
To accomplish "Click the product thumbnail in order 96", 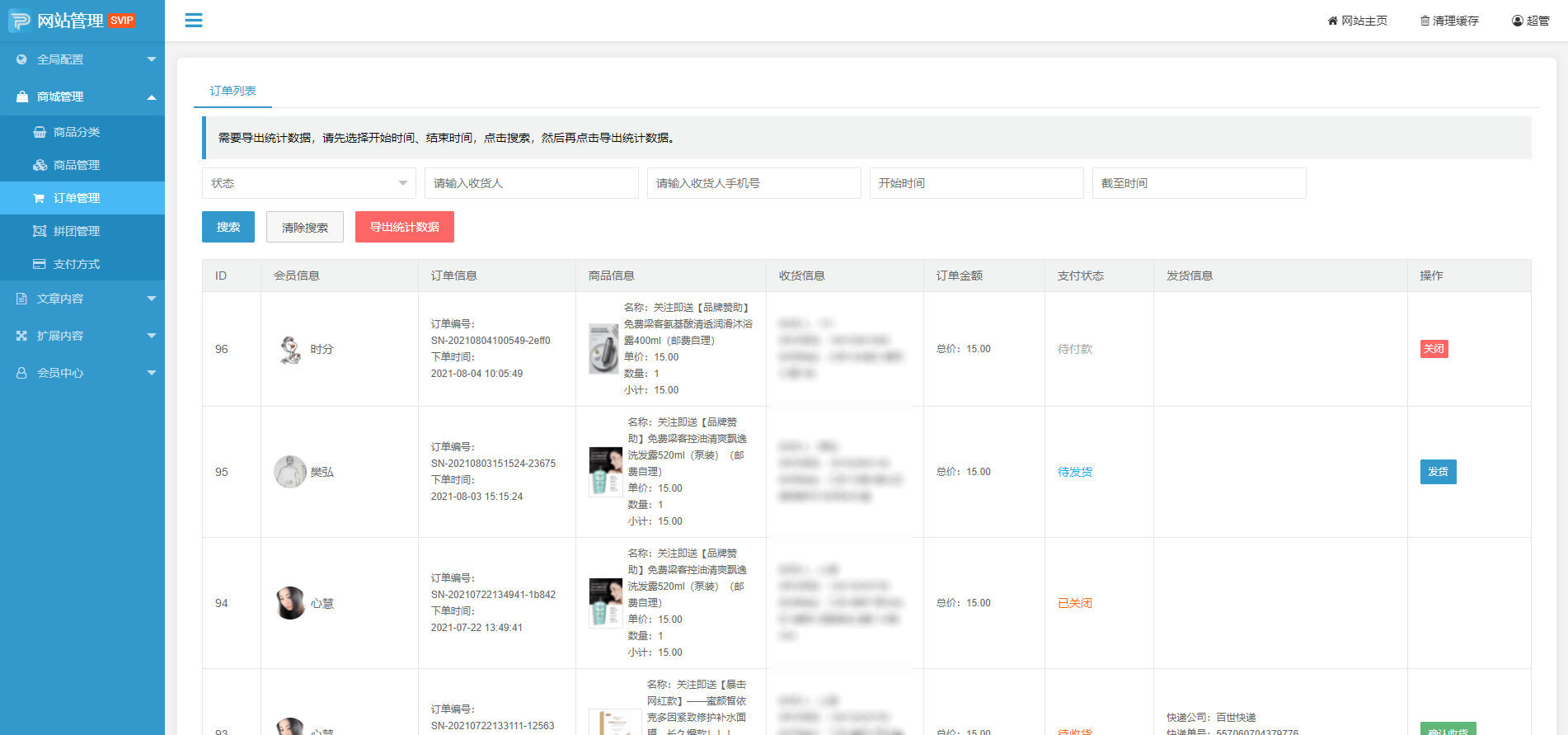I will pos(603,349).
